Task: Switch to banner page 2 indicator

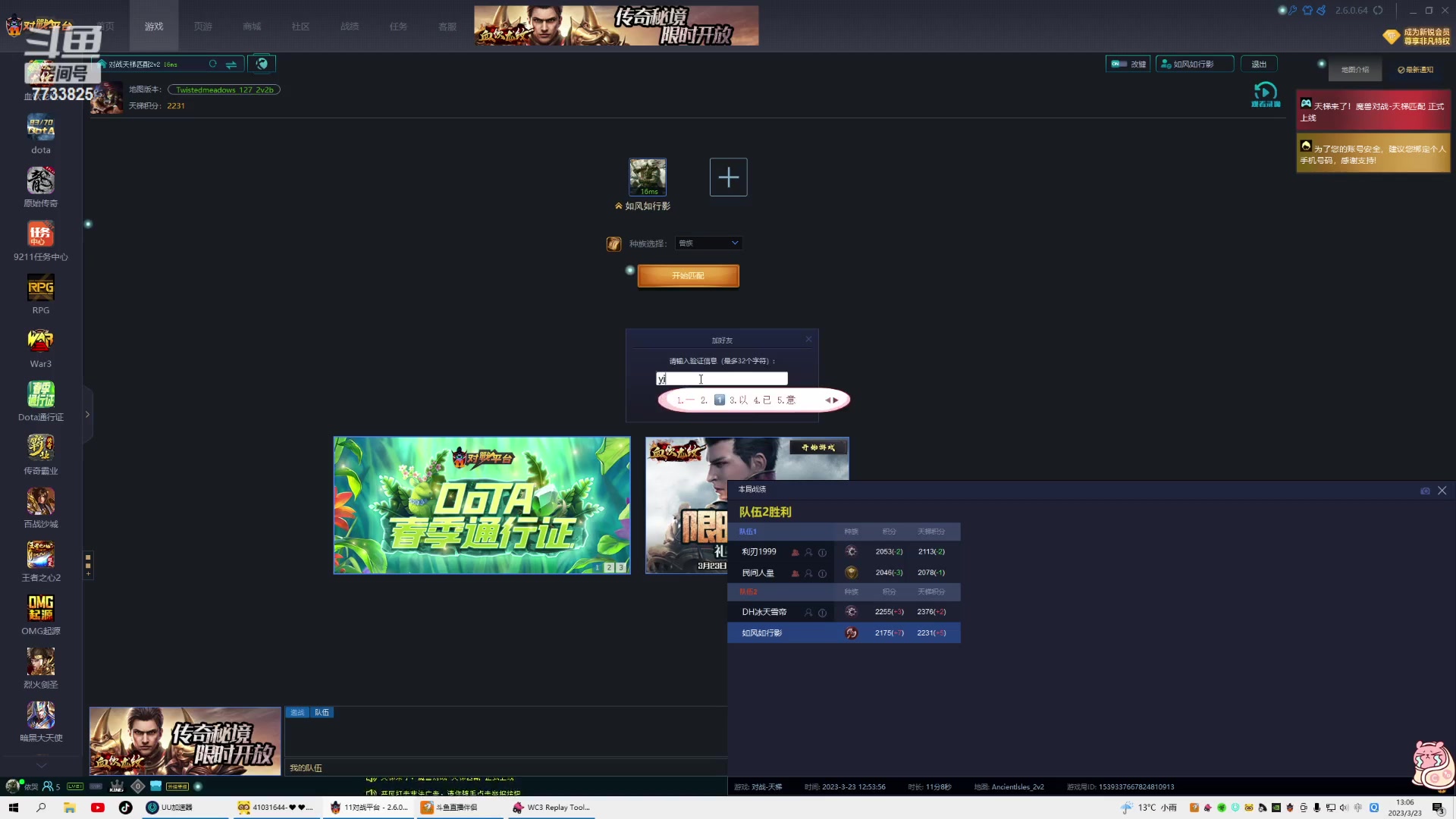Action: coord(608,567)
